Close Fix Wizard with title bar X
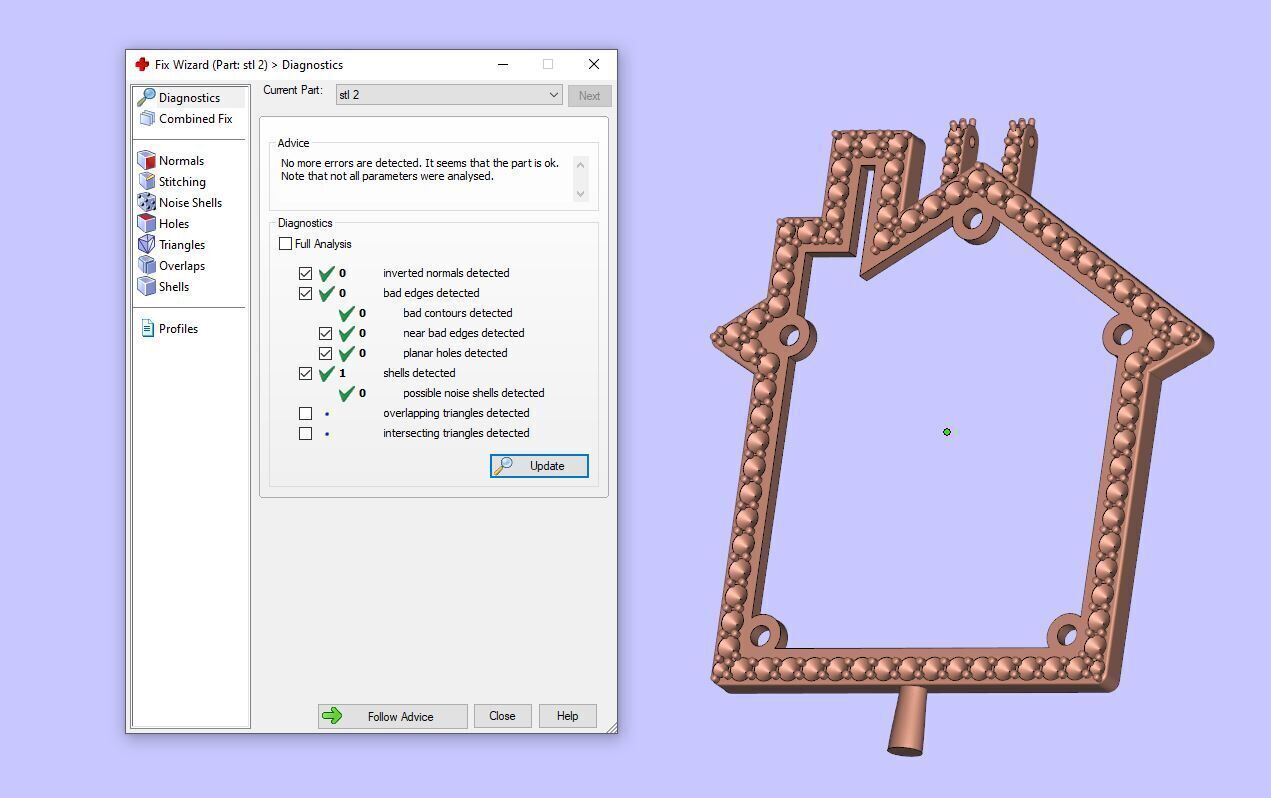The image size is (1271, 798). [x=594, y=64]
